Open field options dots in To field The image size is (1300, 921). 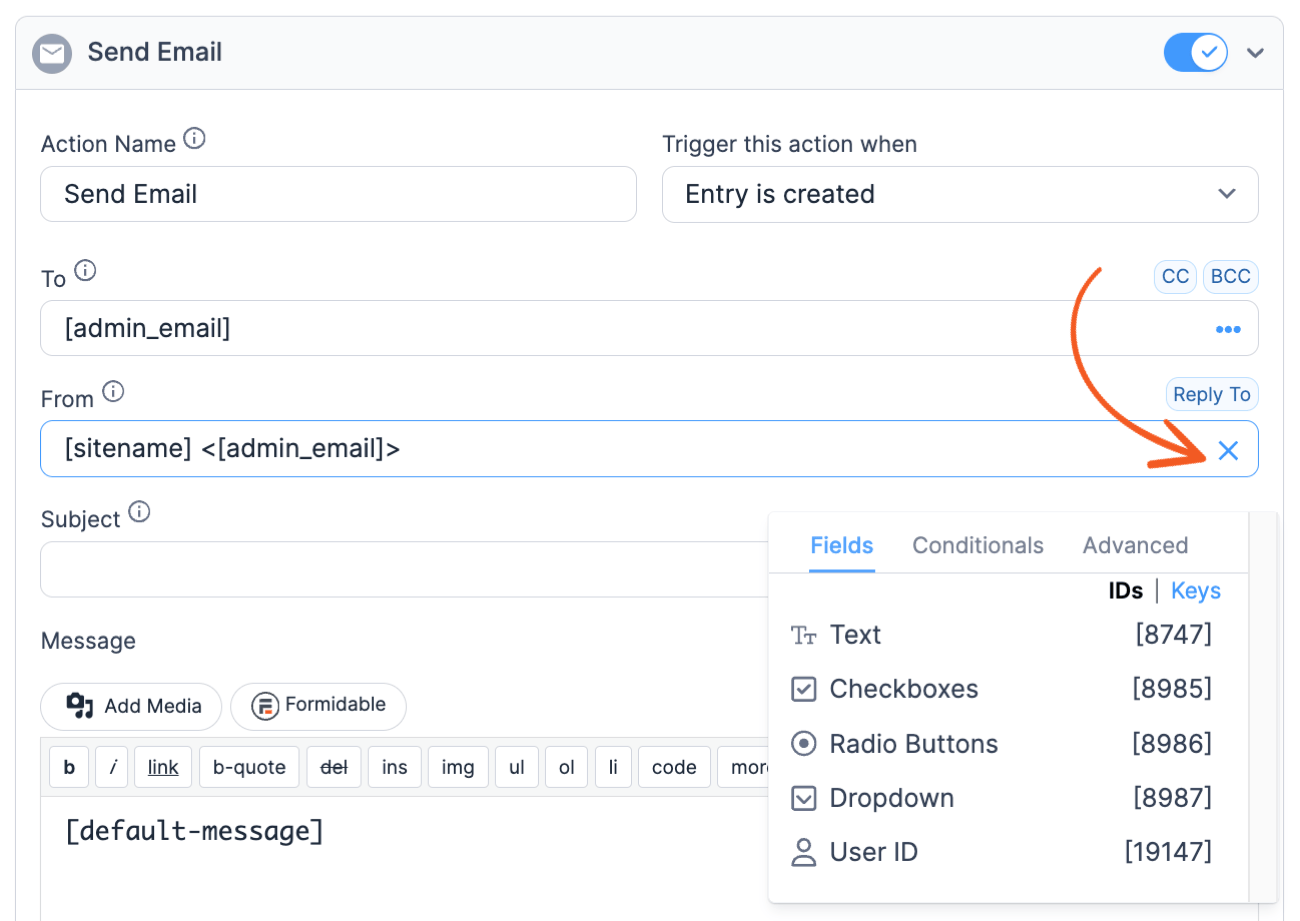[1228, 329]
